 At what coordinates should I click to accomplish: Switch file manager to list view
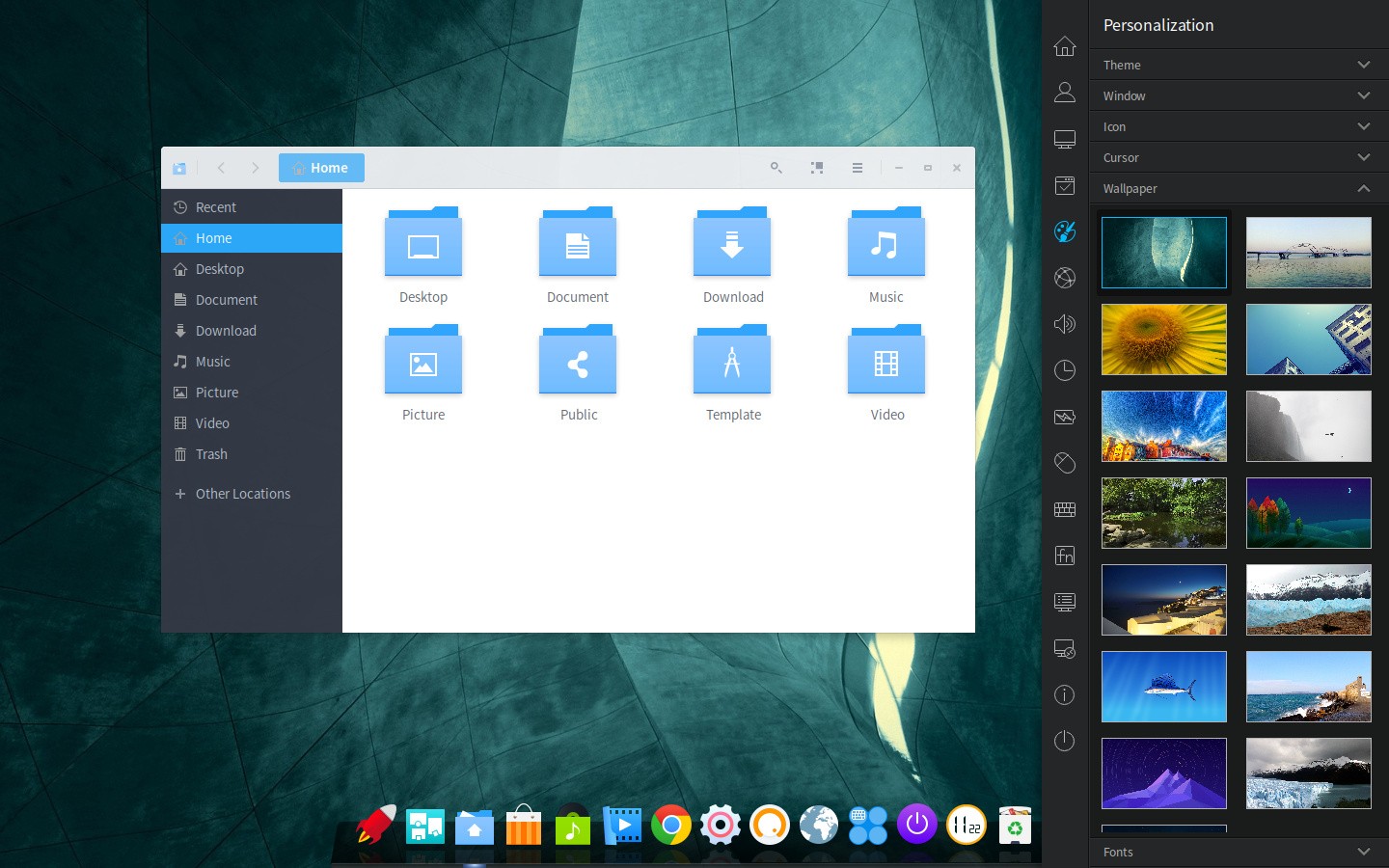click(858, 167)
